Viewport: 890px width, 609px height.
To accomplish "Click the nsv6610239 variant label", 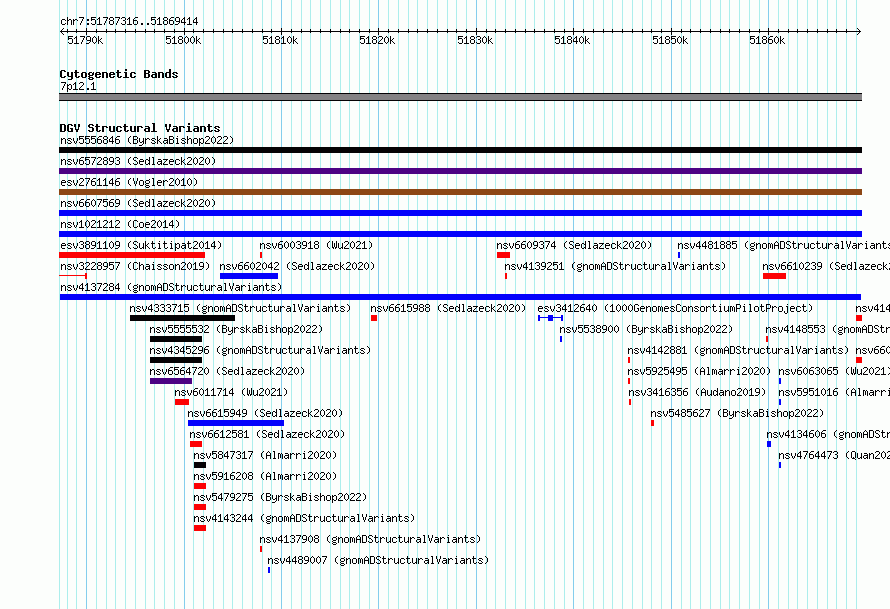I will coord(826,266).
